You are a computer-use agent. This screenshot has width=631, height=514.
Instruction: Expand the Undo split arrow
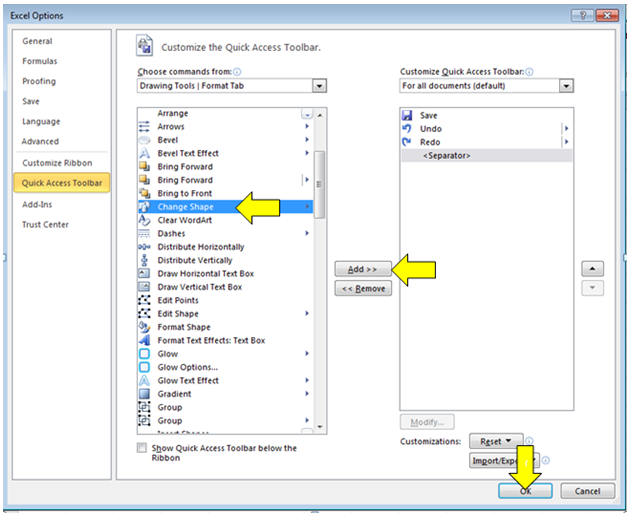click(x=566, y=128)
